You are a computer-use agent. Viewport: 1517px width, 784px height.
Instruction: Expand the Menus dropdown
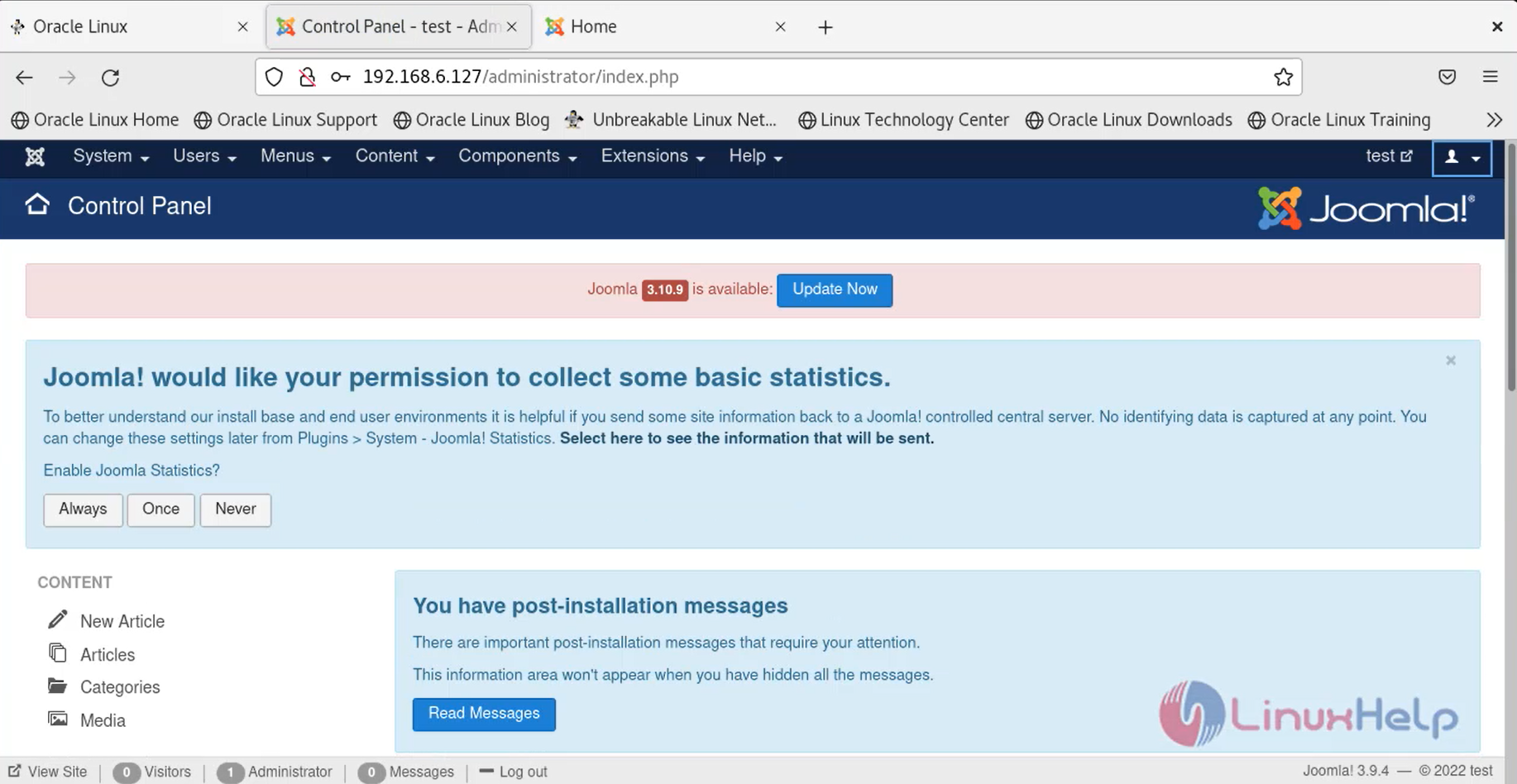[x=295, y=156]
